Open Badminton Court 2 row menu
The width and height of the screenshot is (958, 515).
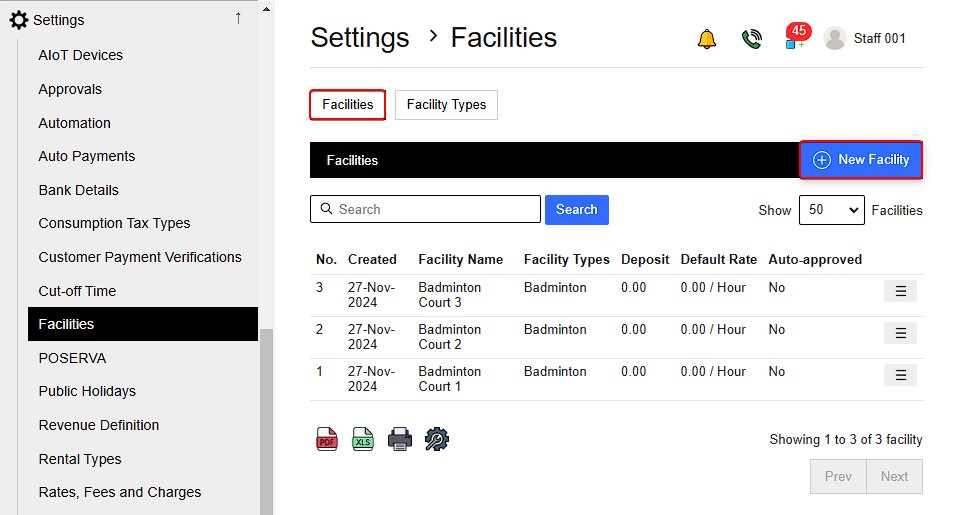point(900,333)
